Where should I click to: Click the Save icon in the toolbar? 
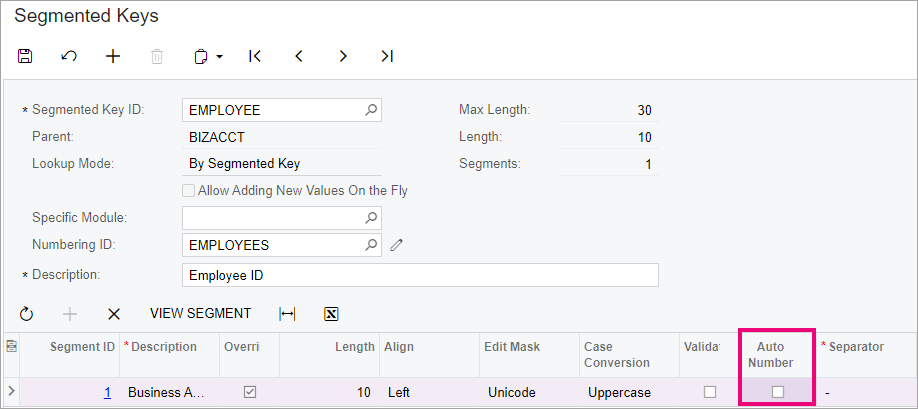coord(25,56)
